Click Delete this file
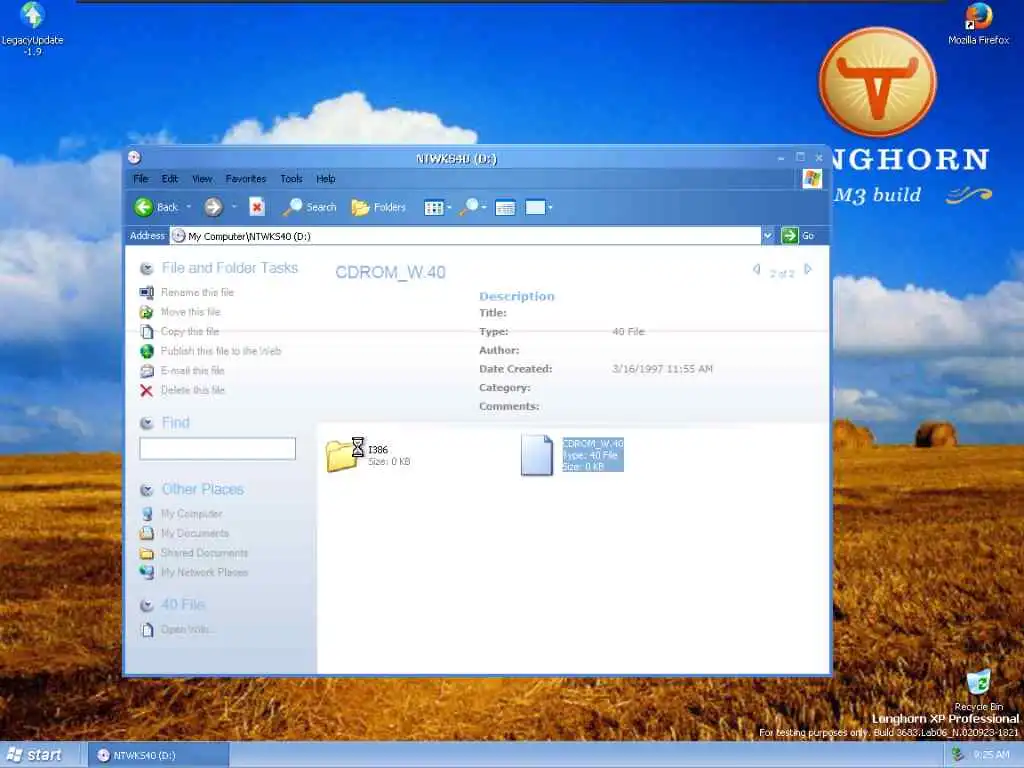The image size is (1024, 768). point(193,391)
